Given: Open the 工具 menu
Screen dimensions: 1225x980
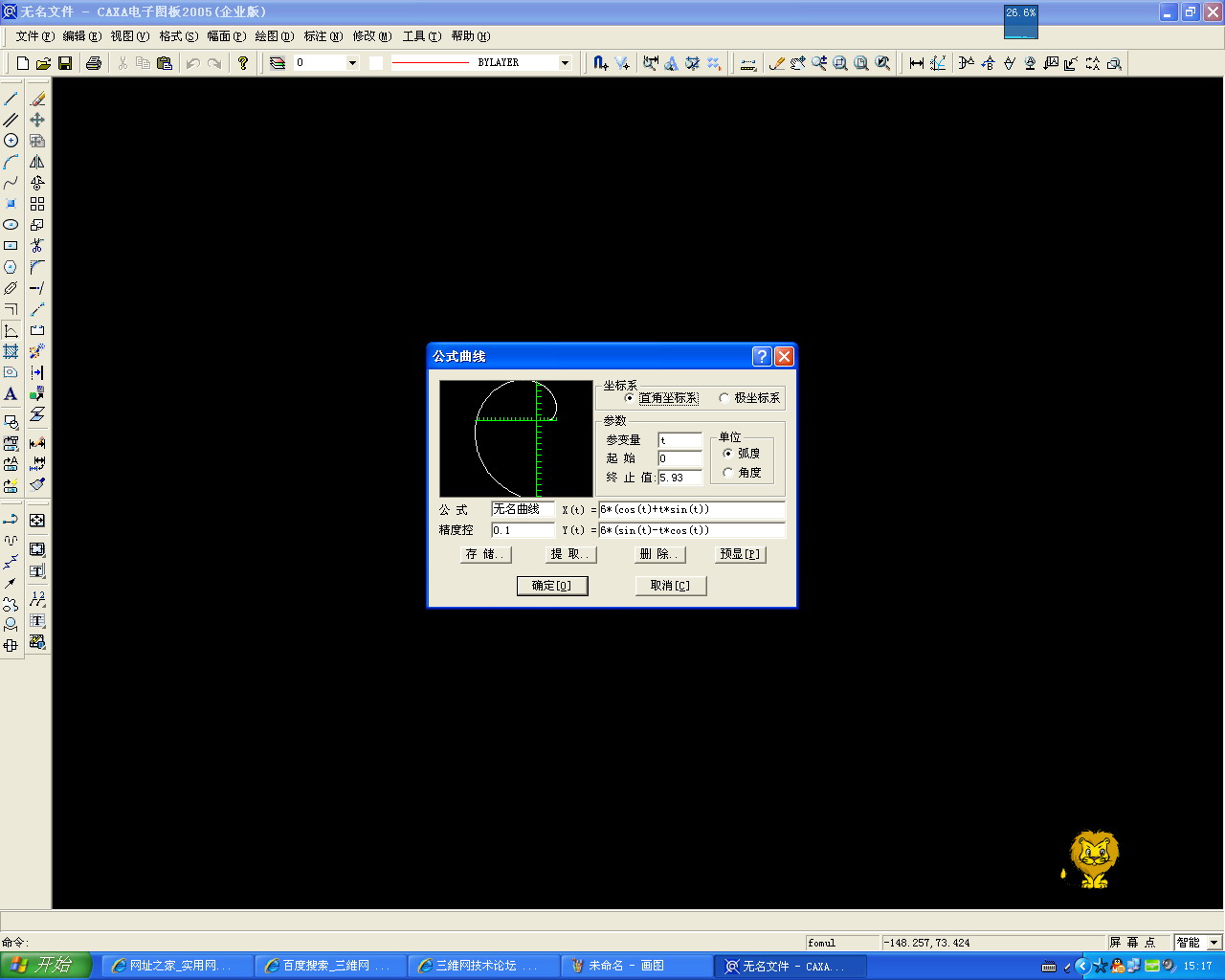Looking at the screenshot, I should coord(422,36).
